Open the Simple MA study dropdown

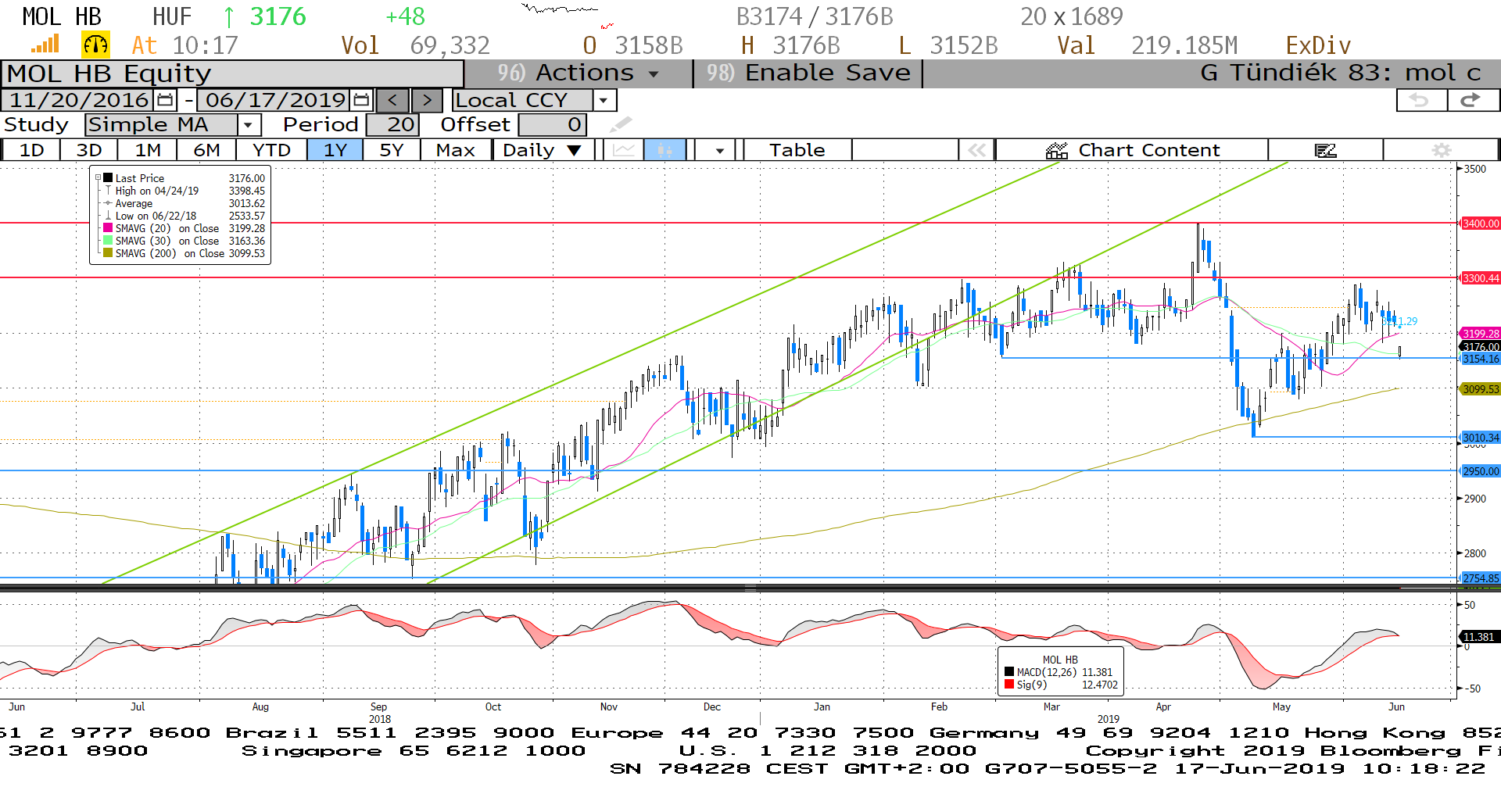pyautogui.click(x=248, y=124)
